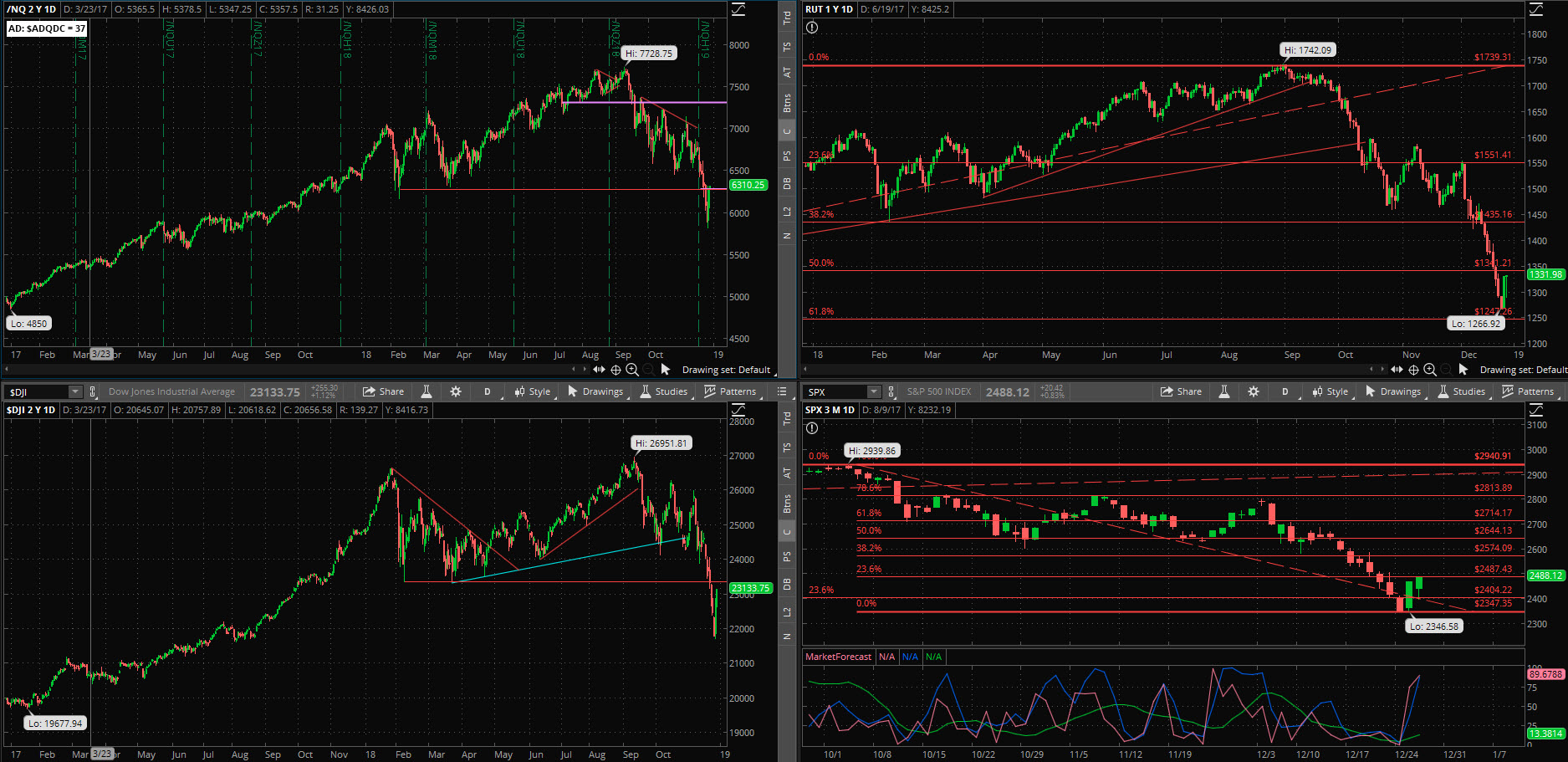
Task: Open the Share menu on the $DJI chart
Action: 383,391
